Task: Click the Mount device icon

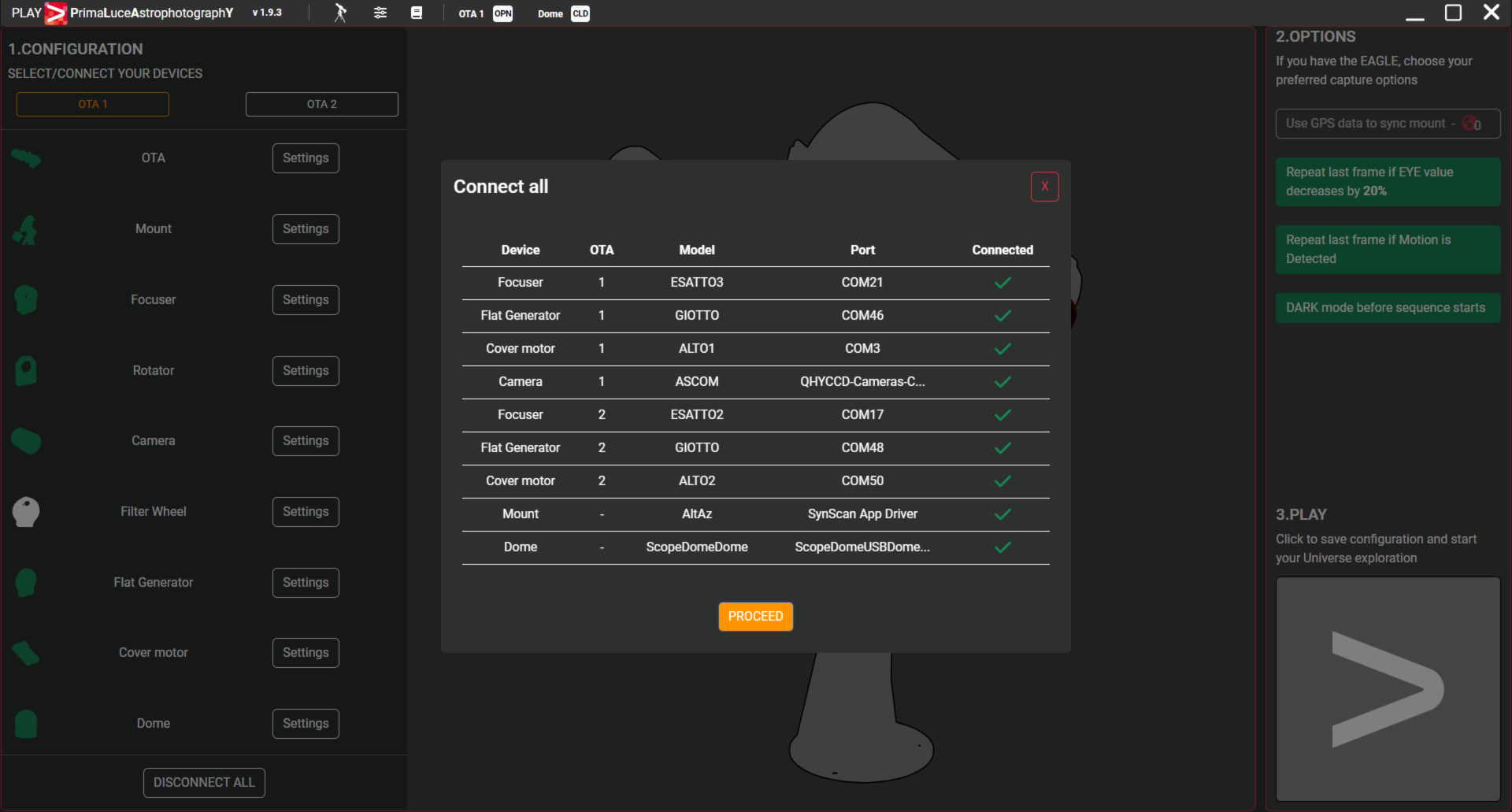Action: (x=25, y=230)
